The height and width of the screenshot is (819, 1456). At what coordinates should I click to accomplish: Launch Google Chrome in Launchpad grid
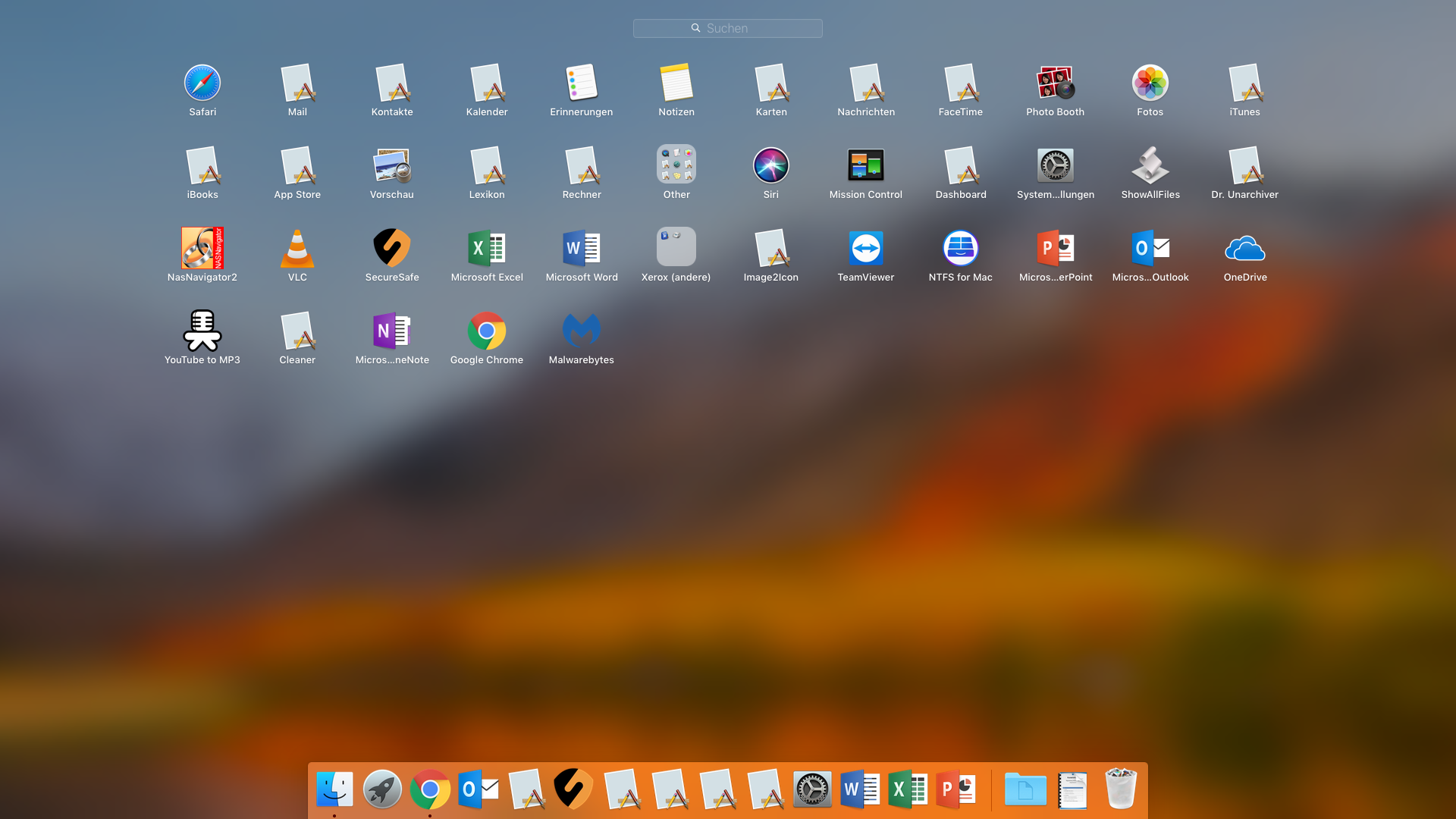pyautogui.click(x=487, y=331)
